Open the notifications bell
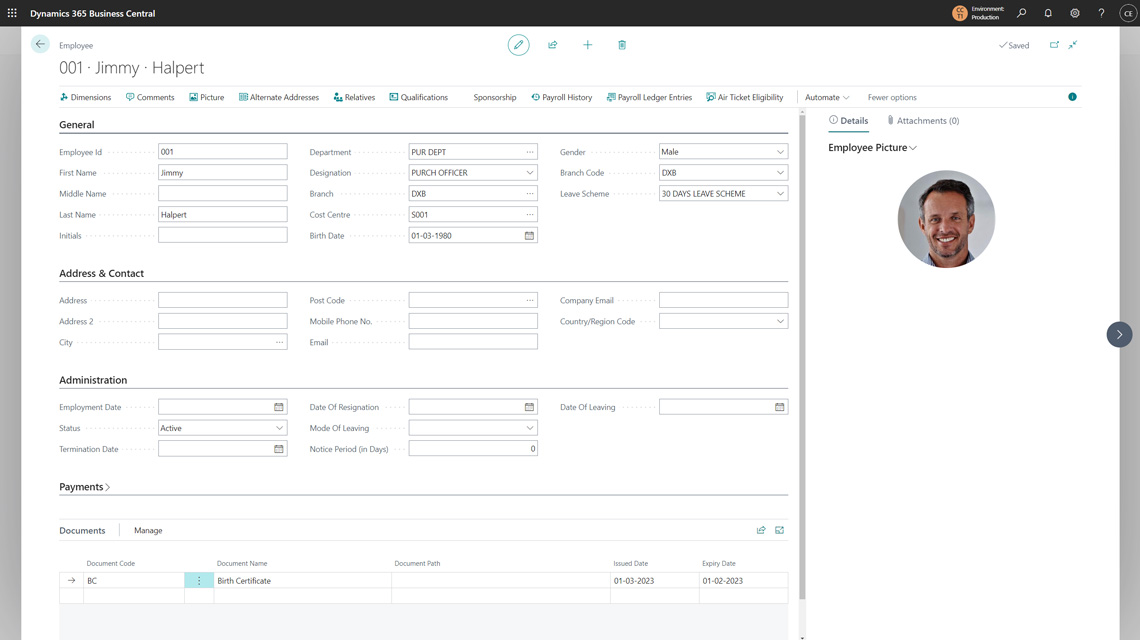The height and width of the screenshot is (640, 1140). pos(1048,13)
